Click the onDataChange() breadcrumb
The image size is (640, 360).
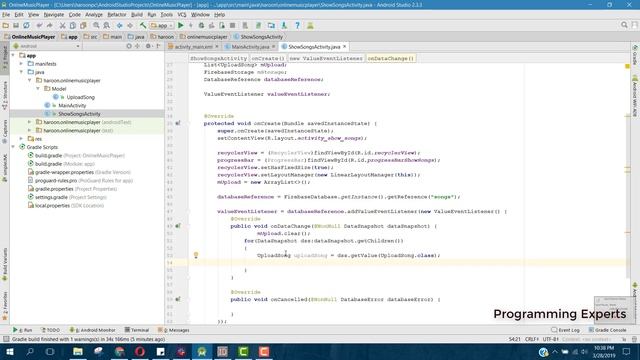click(x=391, y=58)
